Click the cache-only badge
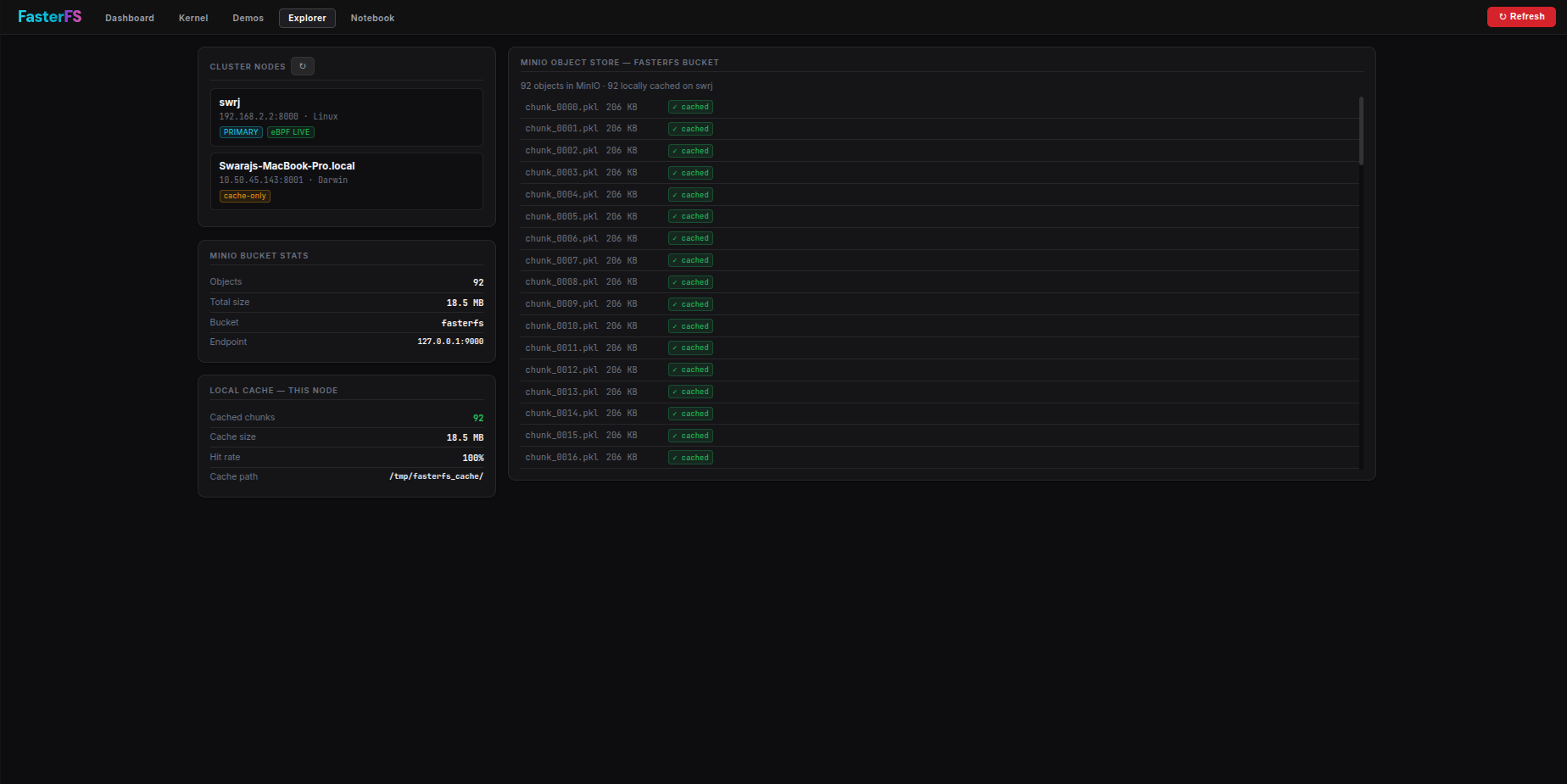Viewport: 1567px width, 784px height. pos(244,196)
